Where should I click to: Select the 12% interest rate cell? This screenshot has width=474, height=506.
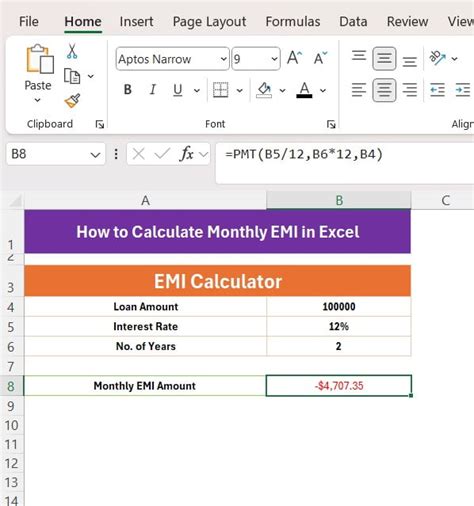tap(339, 326)
